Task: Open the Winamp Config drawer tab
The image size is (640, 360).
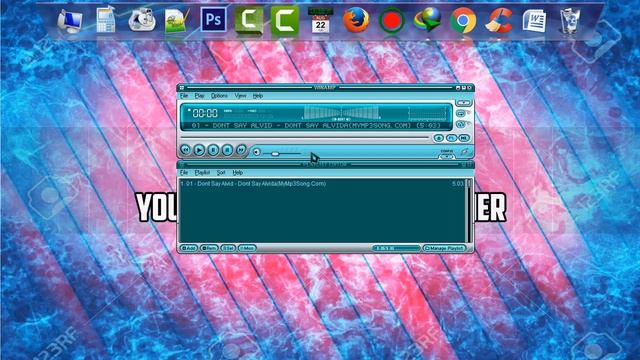Action: pos(447,156)
